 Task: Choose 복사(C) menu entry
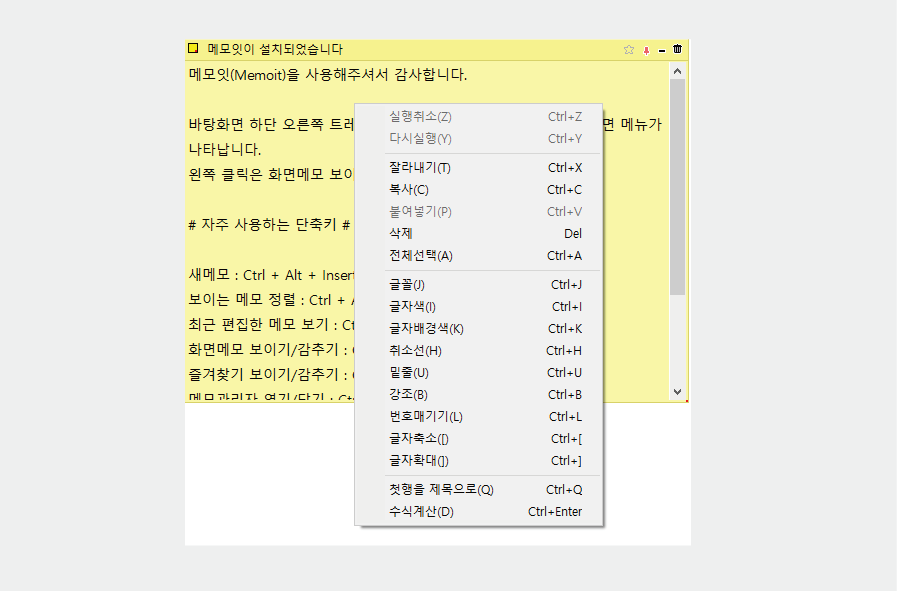[x=479, y=189]
